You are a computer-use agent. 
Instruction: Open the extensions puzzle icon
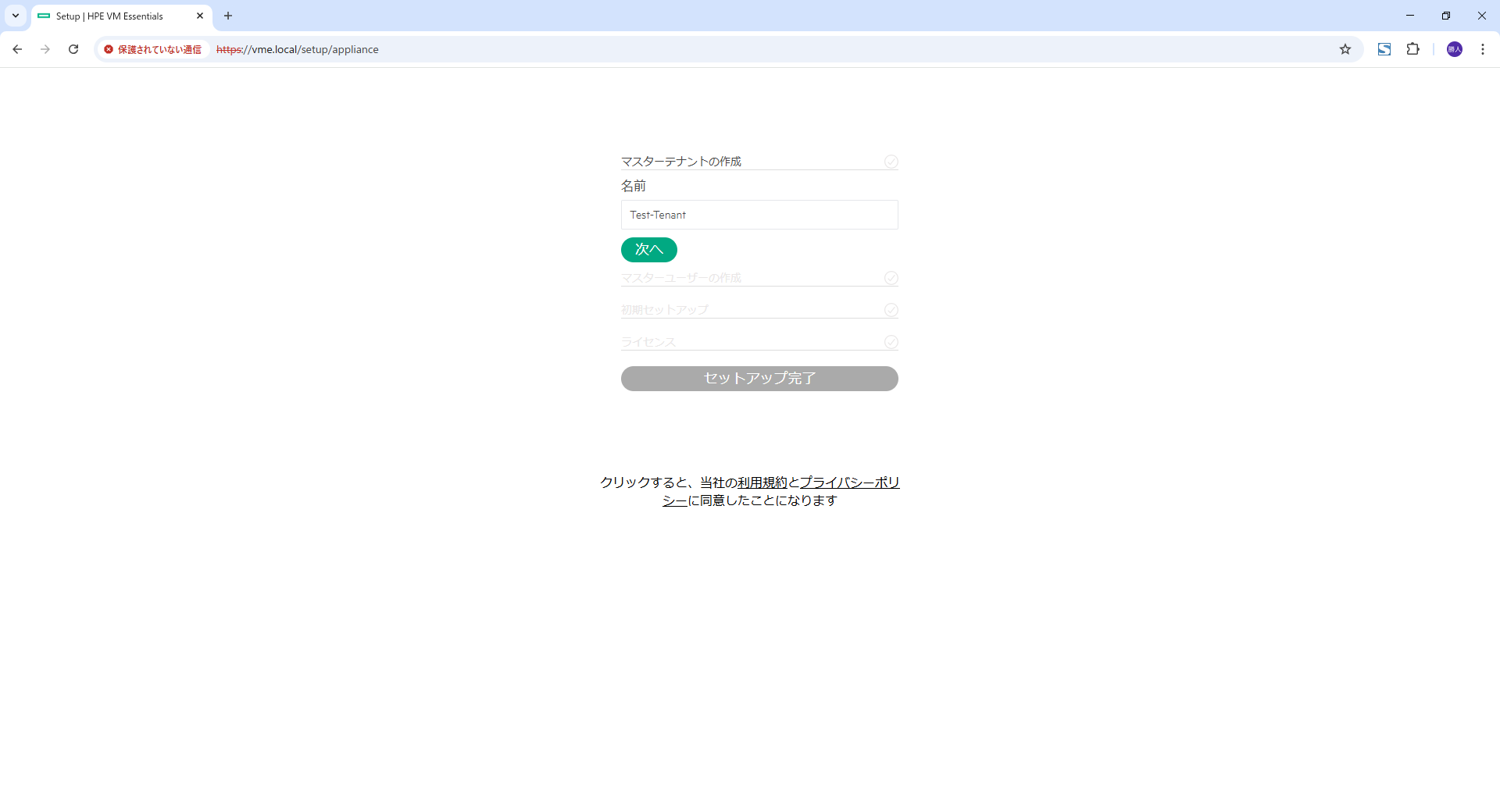click(1412, 49)
